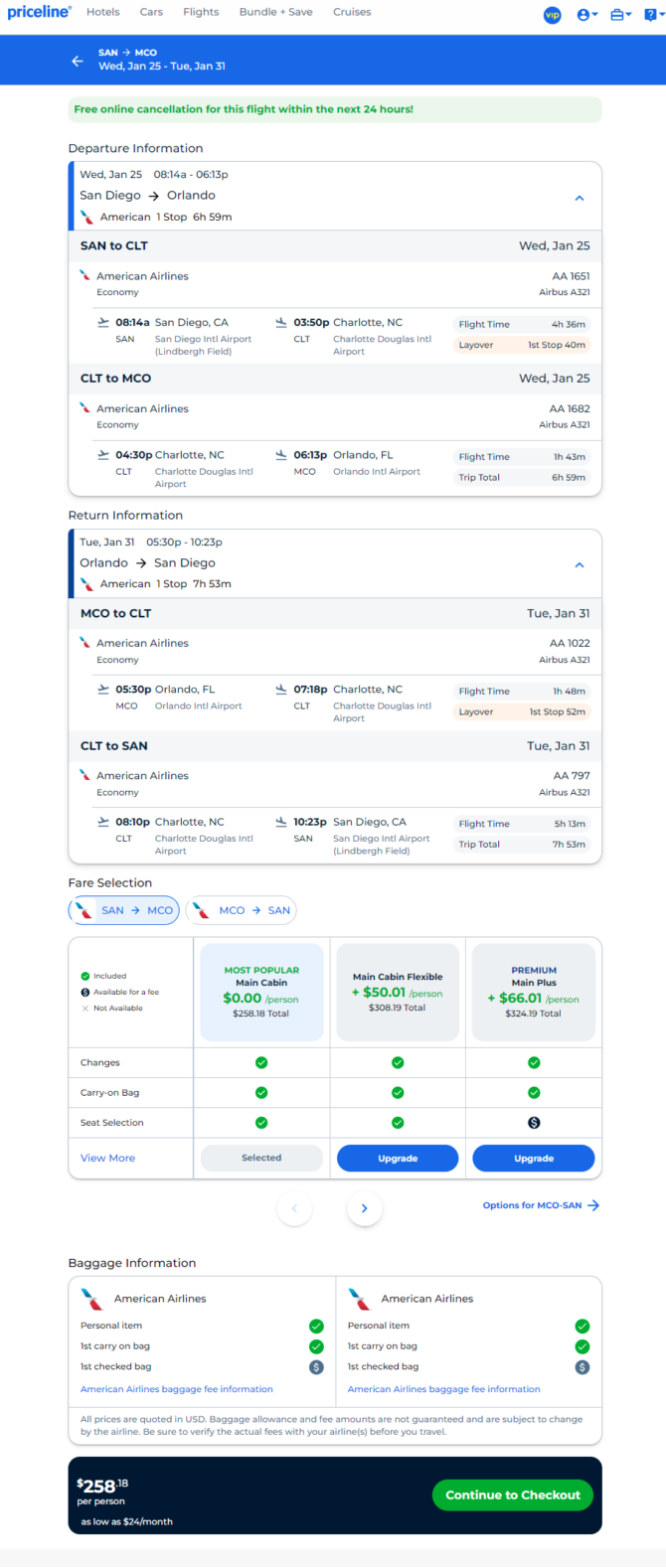
Task: Upgrade to Main Cabin Flexible fare
Action: (398, 1158)
